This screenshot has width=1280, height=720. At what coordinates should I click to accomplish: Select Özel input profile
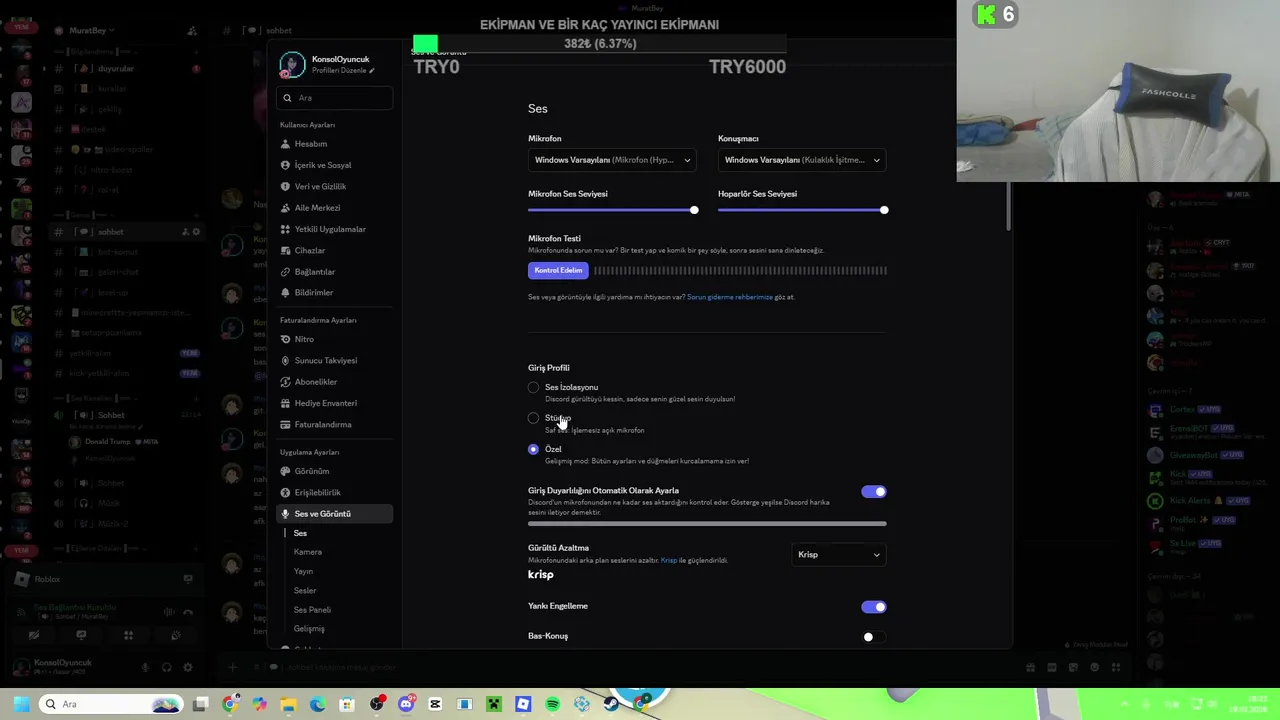[533, 449]
